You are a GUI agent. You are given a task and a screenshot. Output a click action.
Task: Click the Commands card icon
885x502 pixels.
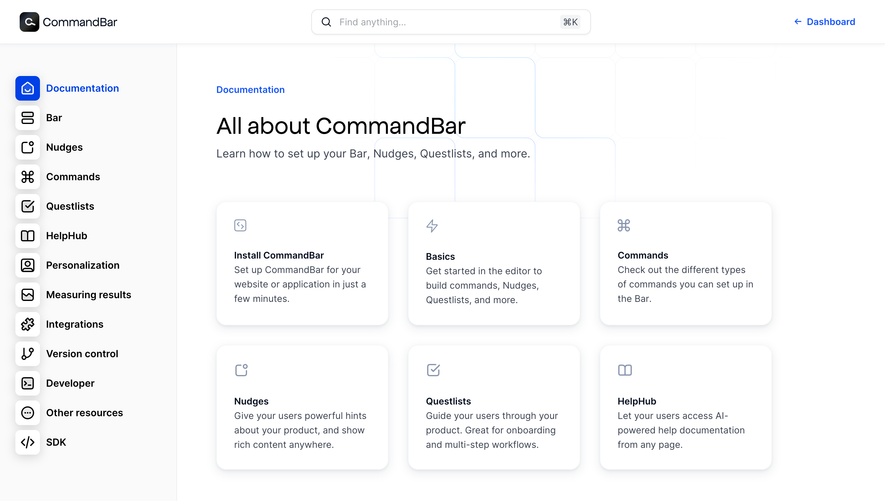(624, 225)
